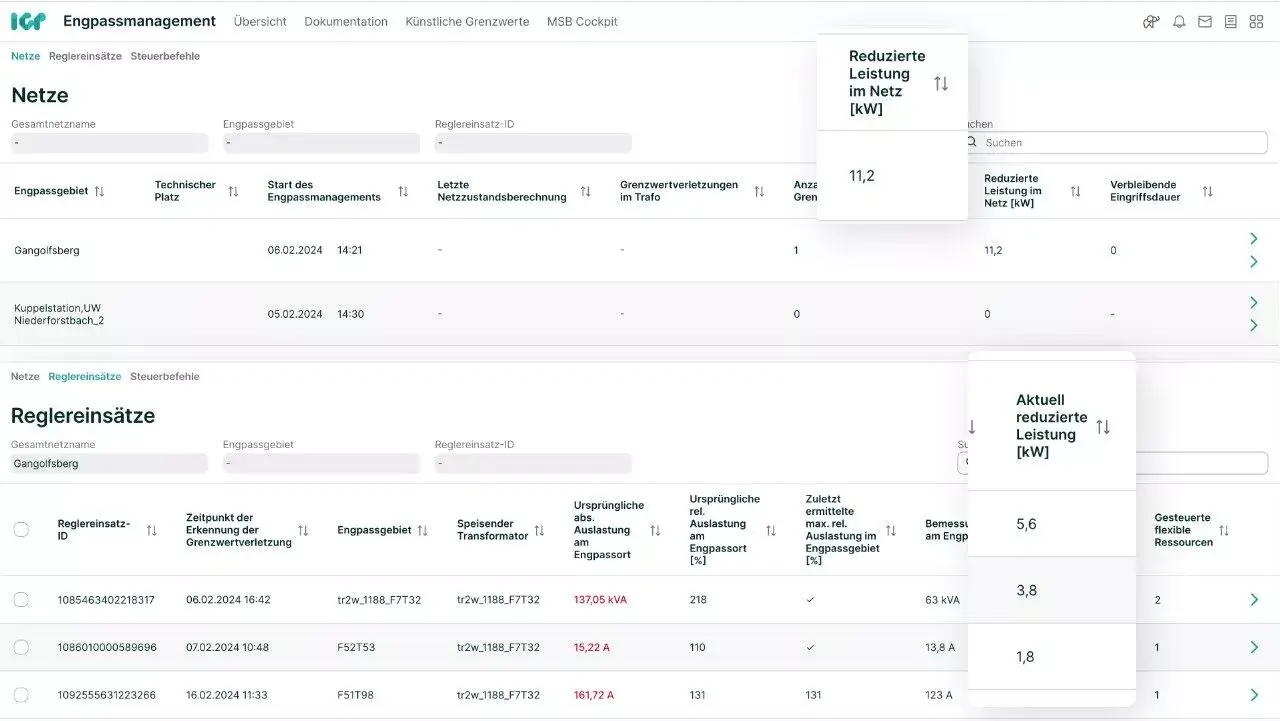Viewport: 1280px width, 721px height.
Task: Open the apps grid icon
Action: point(1257,22)
